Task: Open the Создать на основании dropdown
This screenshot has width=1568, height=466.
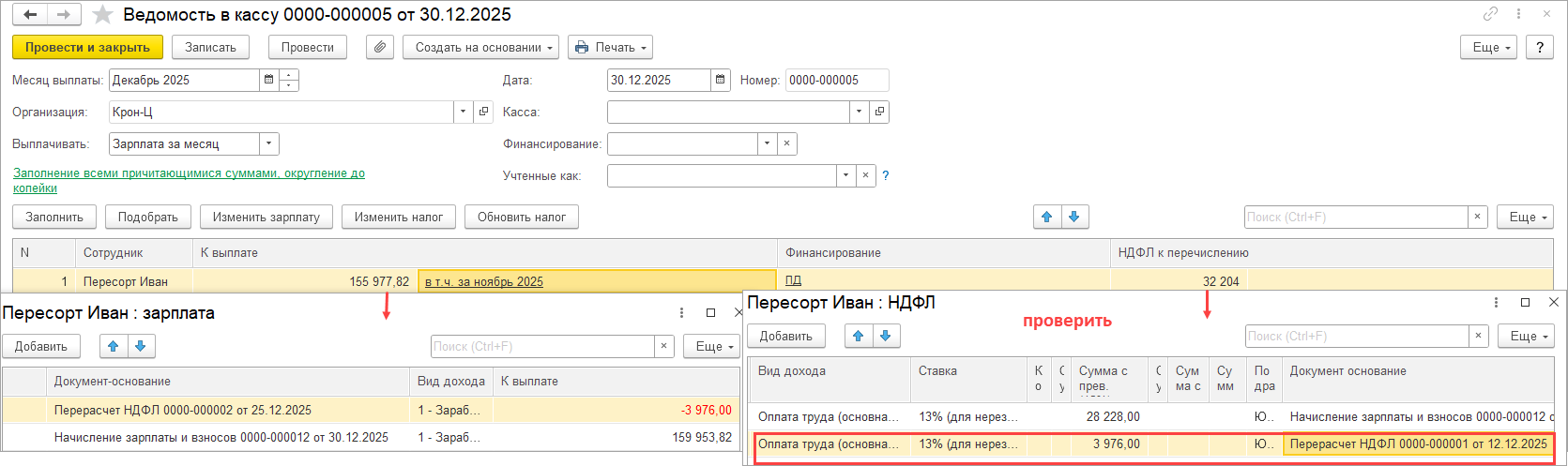Action: pyautogui.click(x=481, y=47)
